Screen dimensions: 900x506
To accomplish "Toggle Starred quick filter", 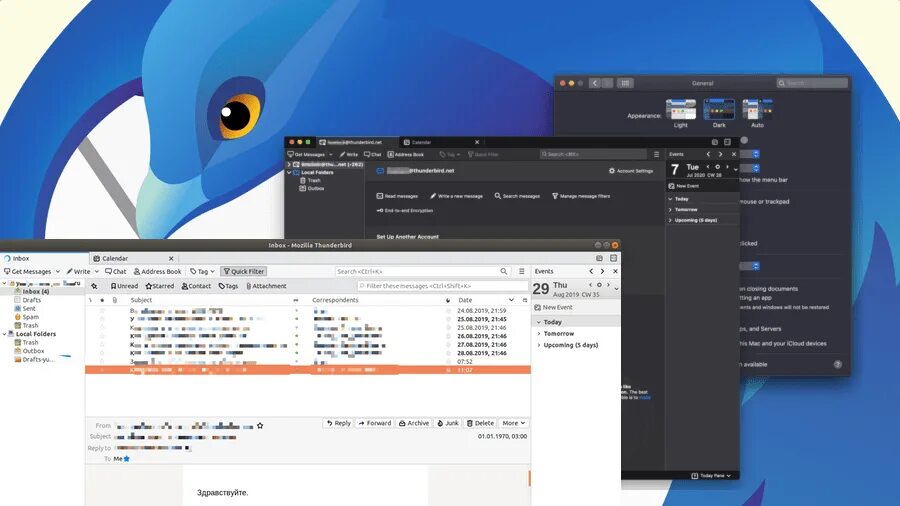I will [160, 286].
